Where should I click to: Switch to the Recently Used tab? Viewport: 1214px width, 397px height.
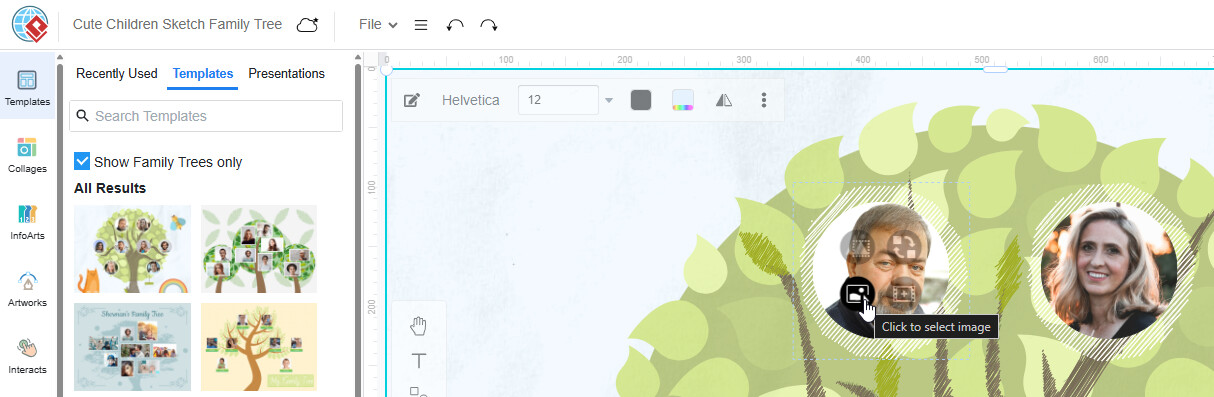(117, 73)
